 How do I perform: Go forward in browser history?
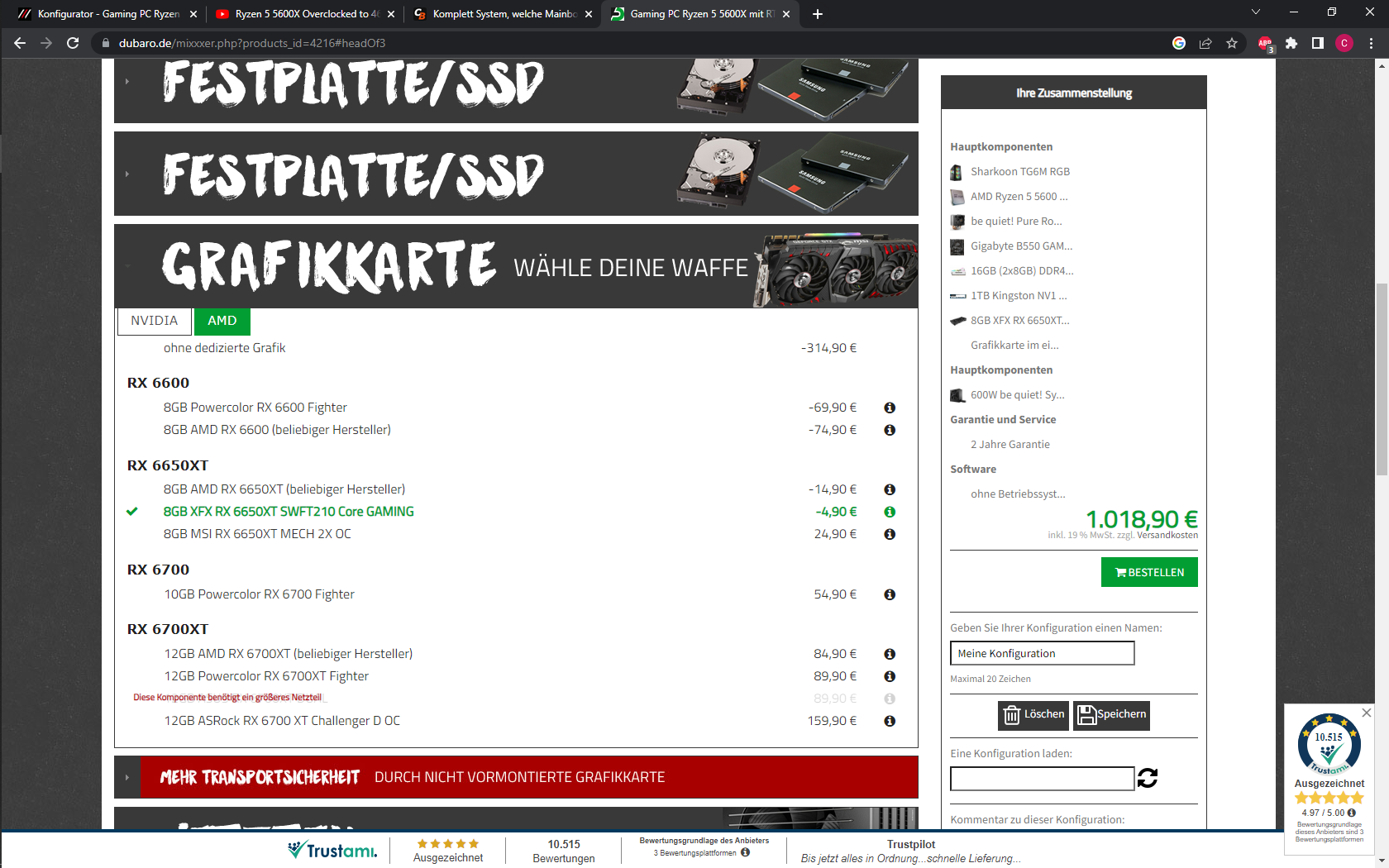46,43
